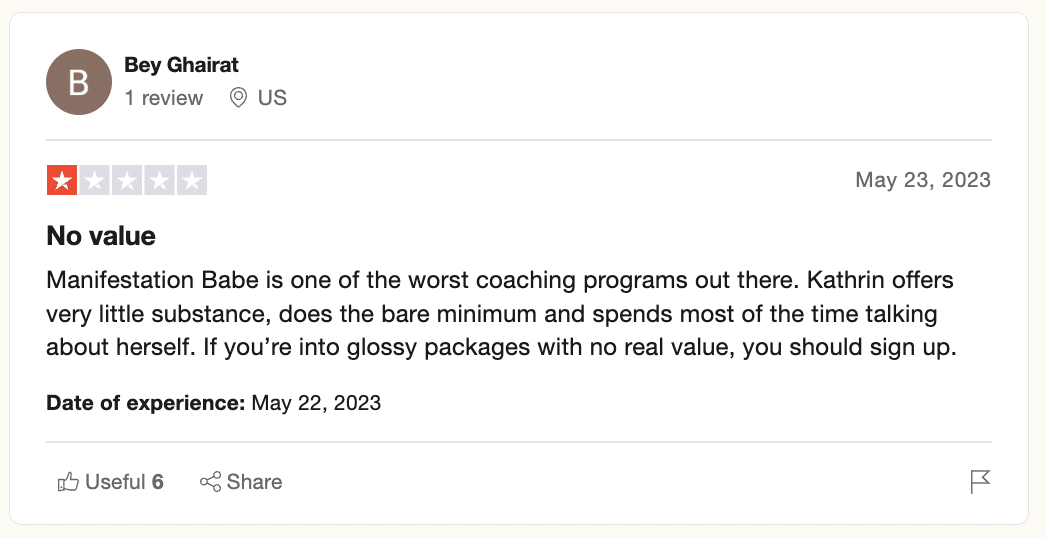The height and width of the screenshot is (538, 1046).
Task: Mark the review as Useful
Action: point(111,482)
